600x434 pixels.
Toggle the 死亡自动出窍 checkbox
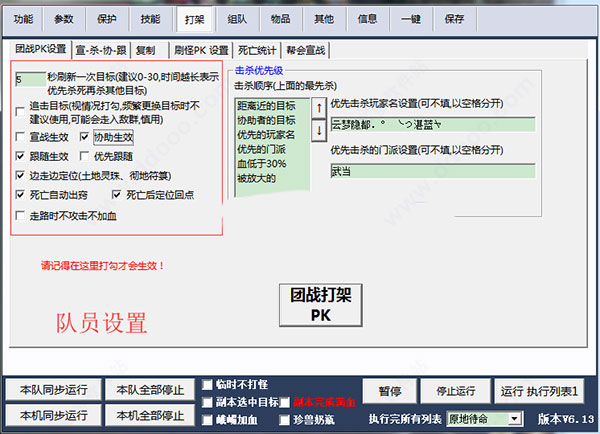20,194
